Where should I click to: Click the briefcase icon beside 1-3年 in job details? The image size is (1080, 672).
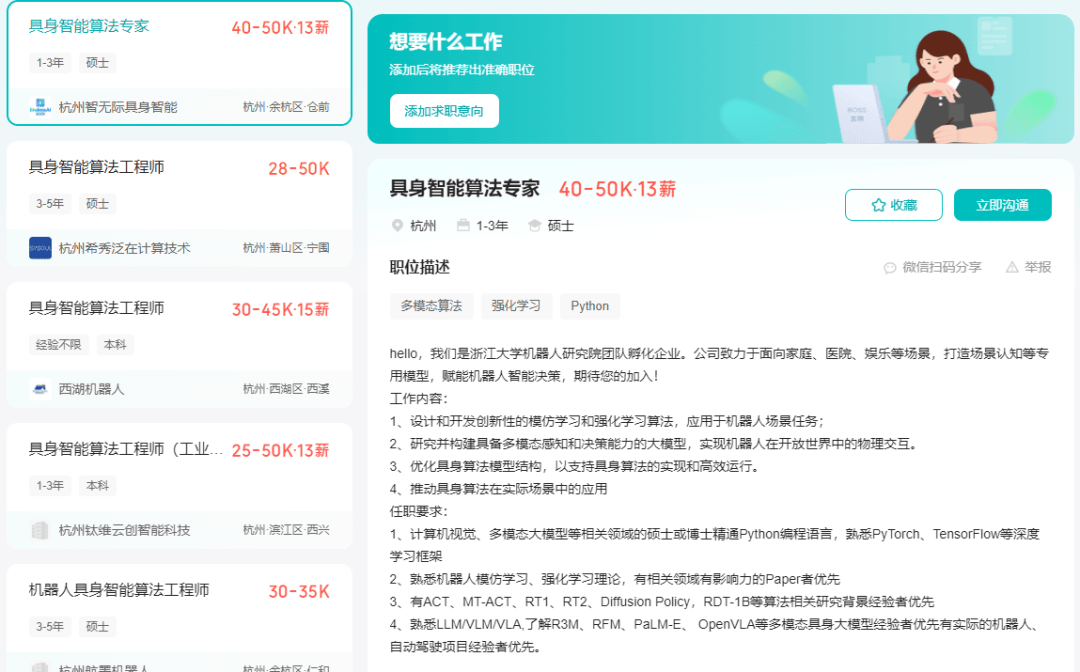click(463, 226)
